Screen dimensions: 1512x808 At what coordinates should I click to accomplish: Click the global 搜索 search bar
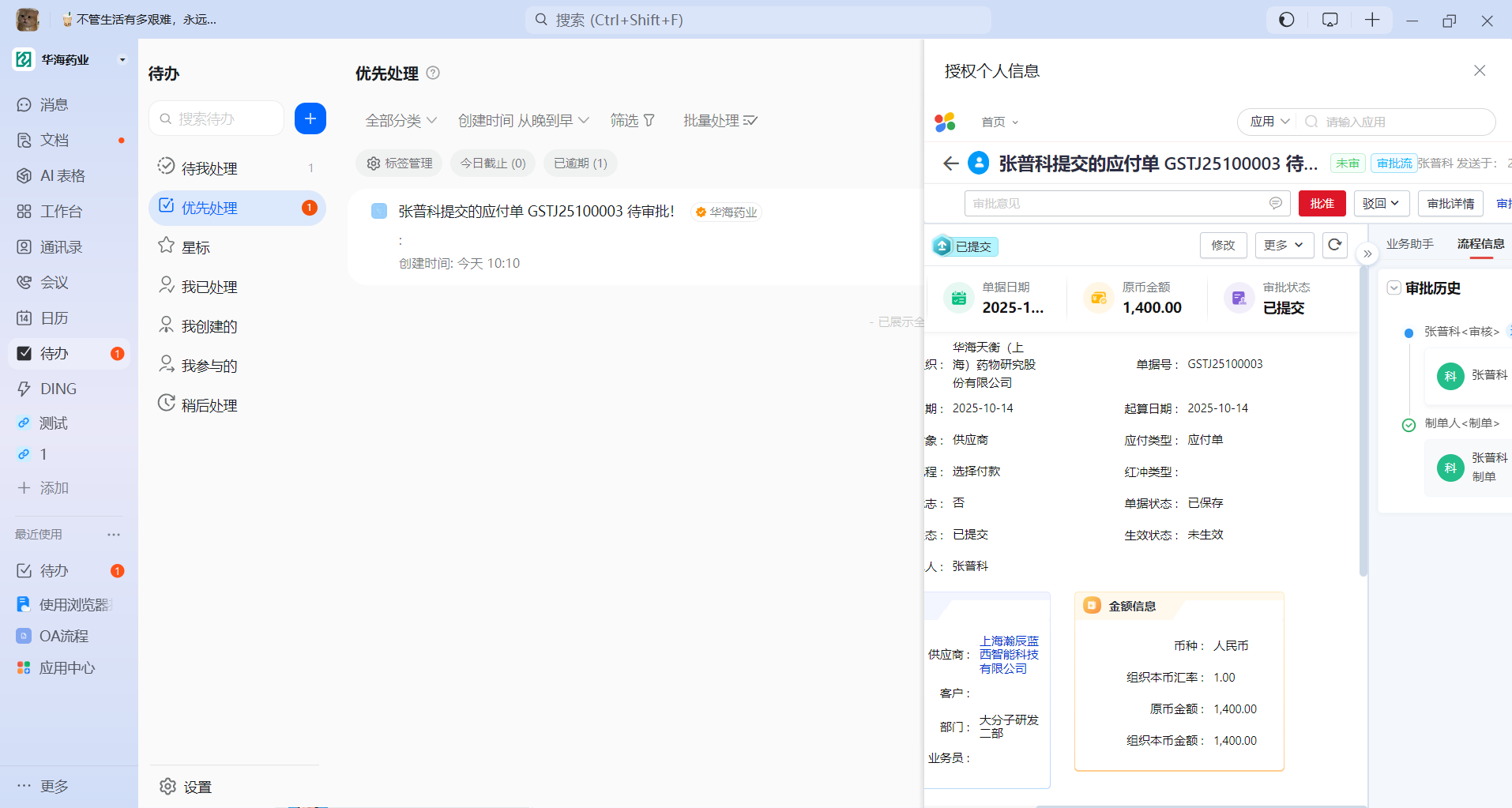[x=758, y=20]
